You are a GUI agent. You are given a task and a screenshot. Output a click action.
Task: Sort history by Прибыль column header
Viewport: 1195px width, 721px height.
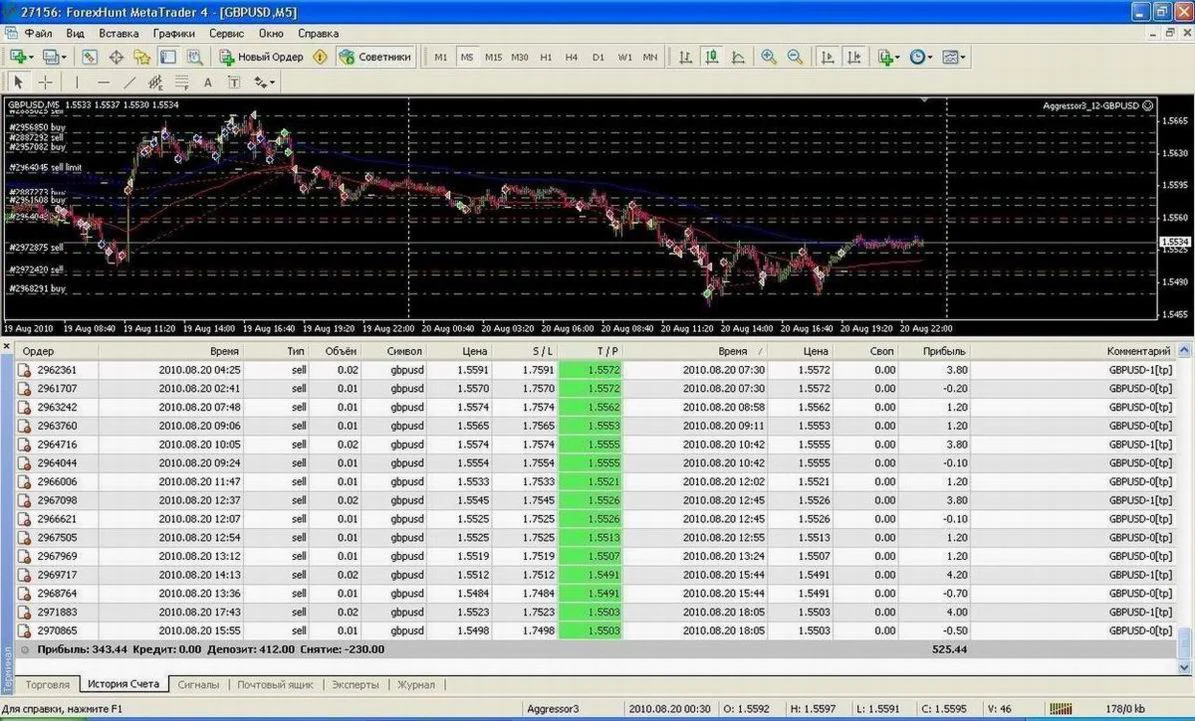tap(944, 351)
